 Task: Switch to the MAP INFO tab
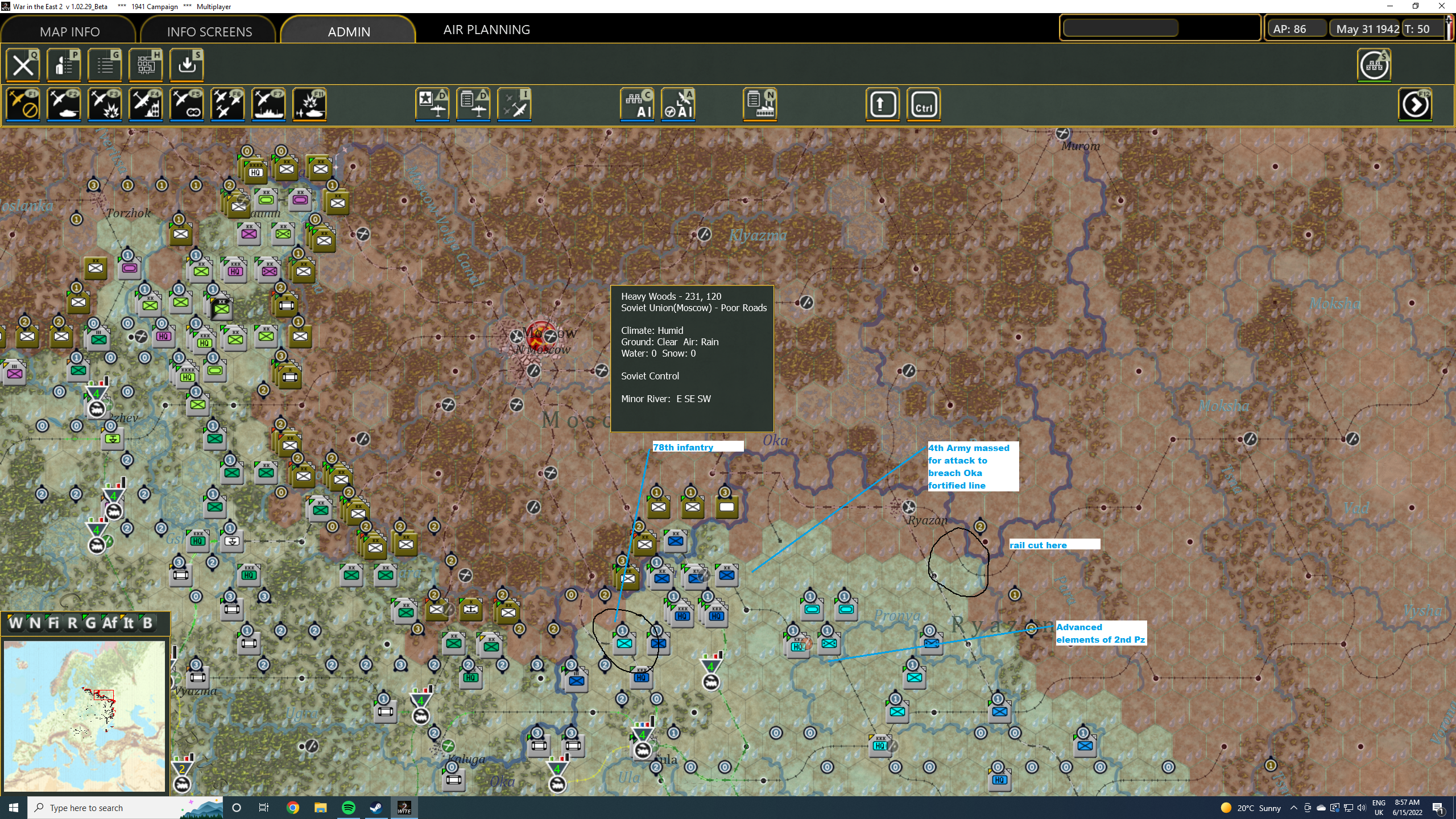pyautogui.click(x=68, y=31)
